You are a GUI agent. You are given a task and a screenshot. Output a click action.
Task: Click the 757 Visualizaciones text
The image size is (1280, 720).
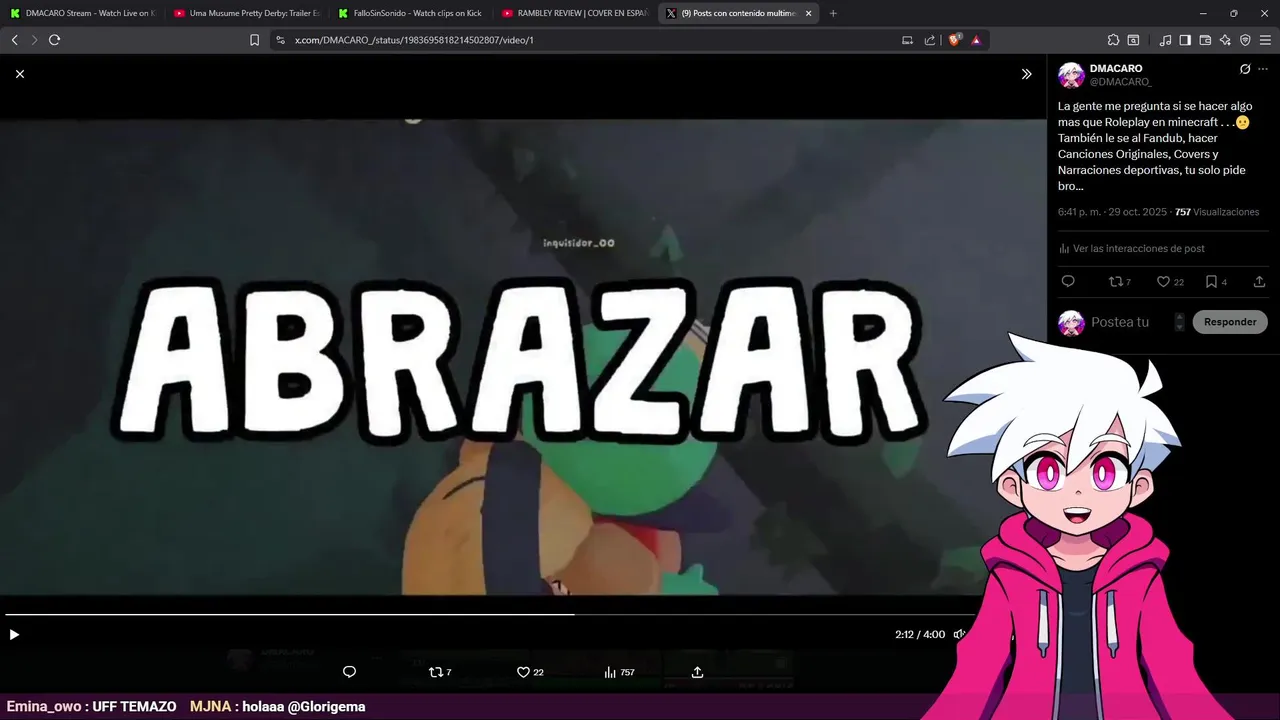1217,212
